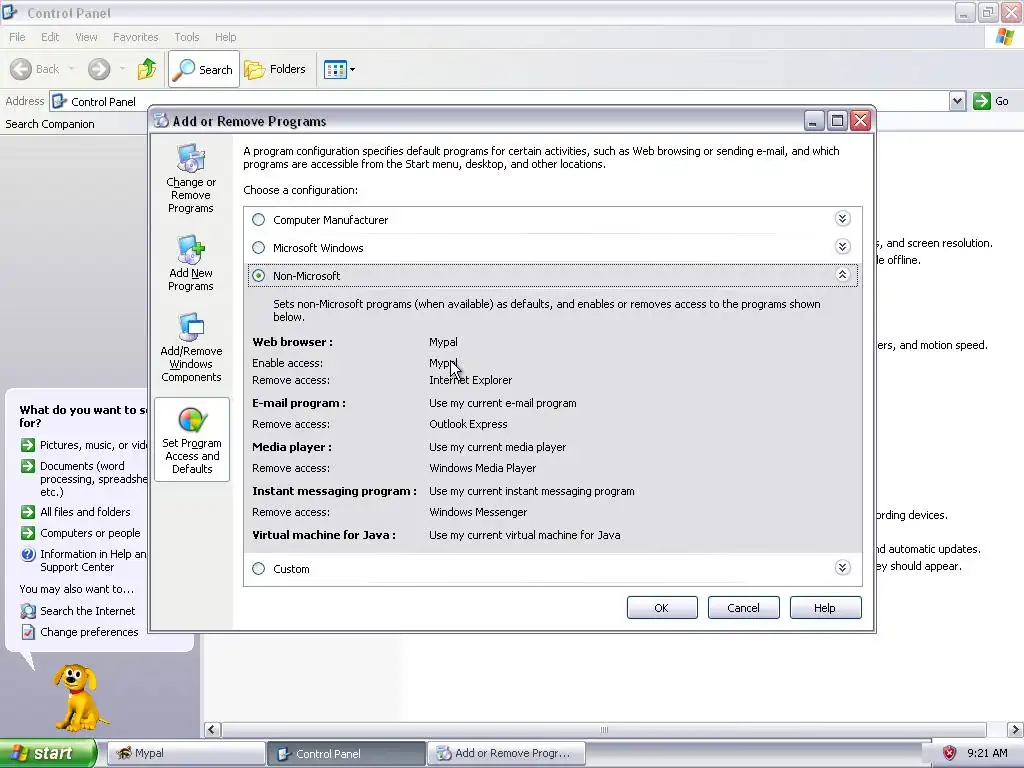1024x768 pixels.
Task: Switch to Add or Remove Programs taskbar button
Action: click(506, 753)
